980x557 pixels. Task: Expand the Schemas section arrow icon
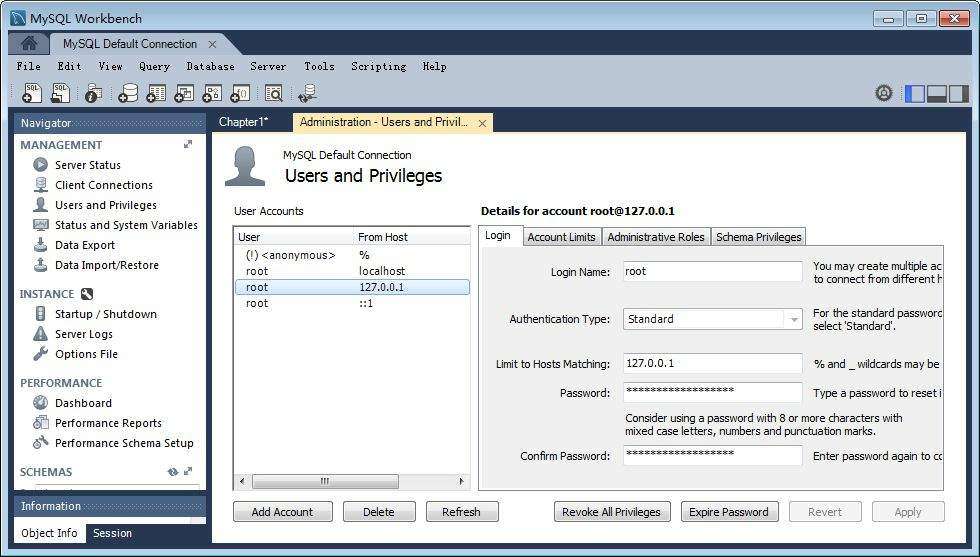pos(188,471)
